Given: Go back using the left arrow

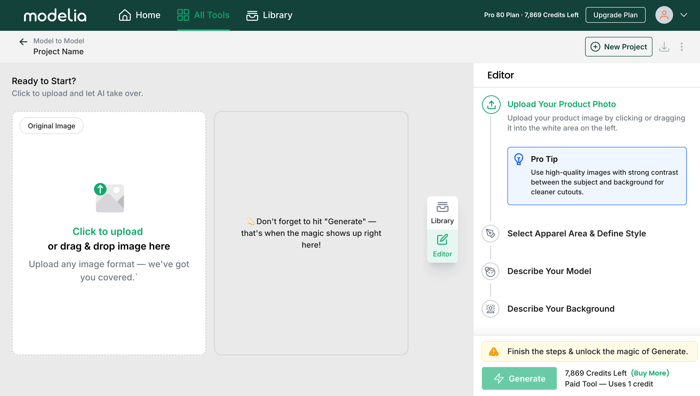Looking at the screenshot, I should pos(23,42).
